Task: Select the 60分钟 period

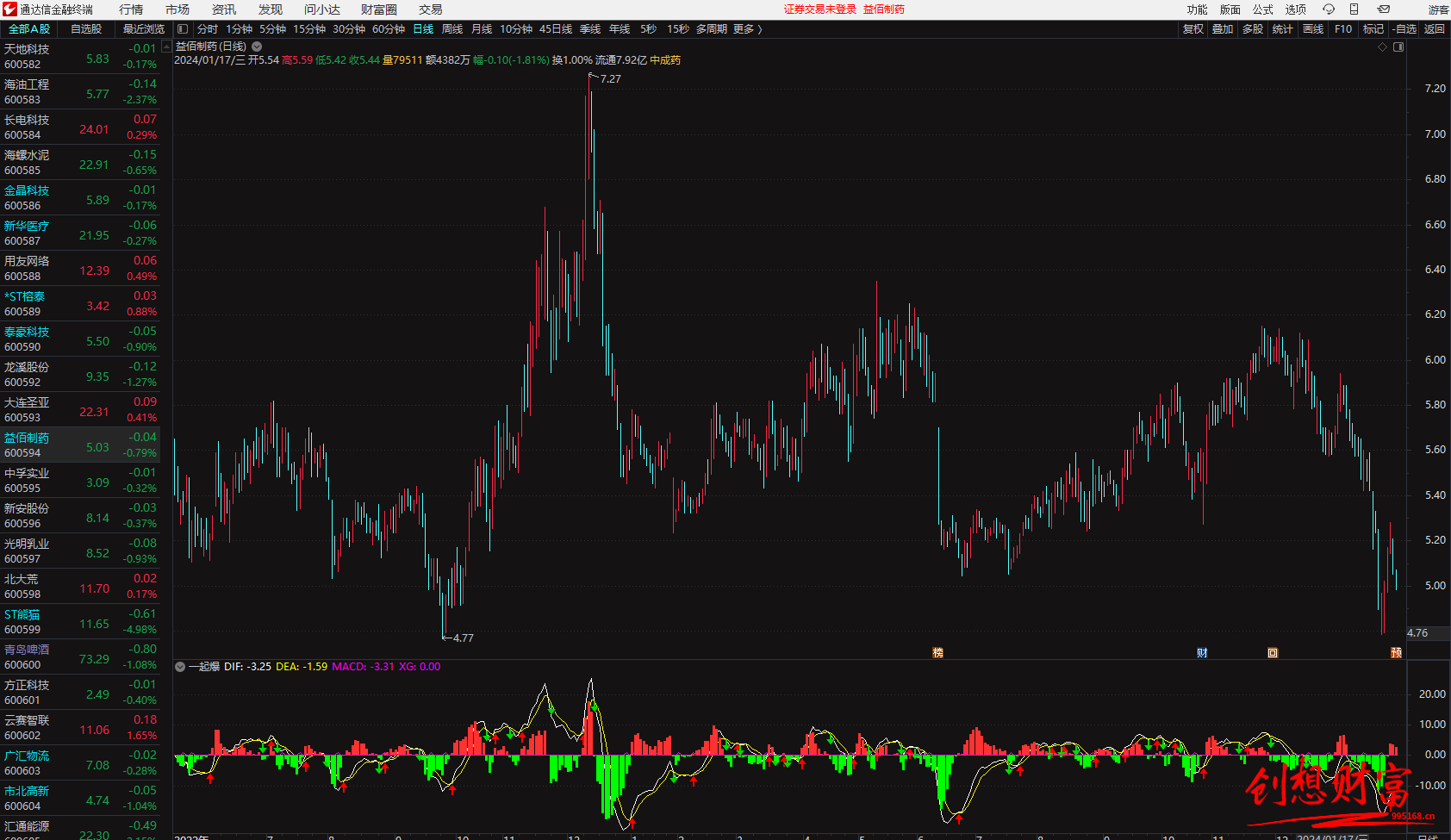Action: (389, 29)
